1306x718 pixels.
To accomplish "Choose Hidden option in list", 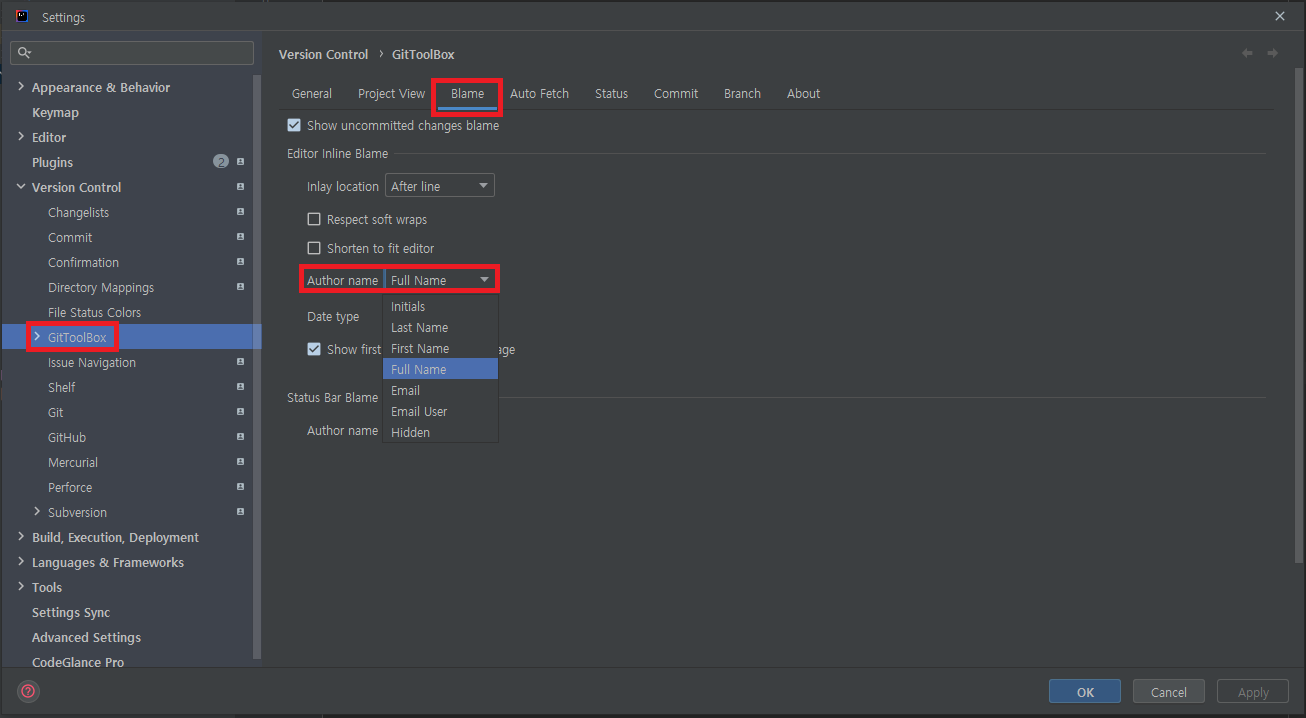I will (x=440, y=433).
